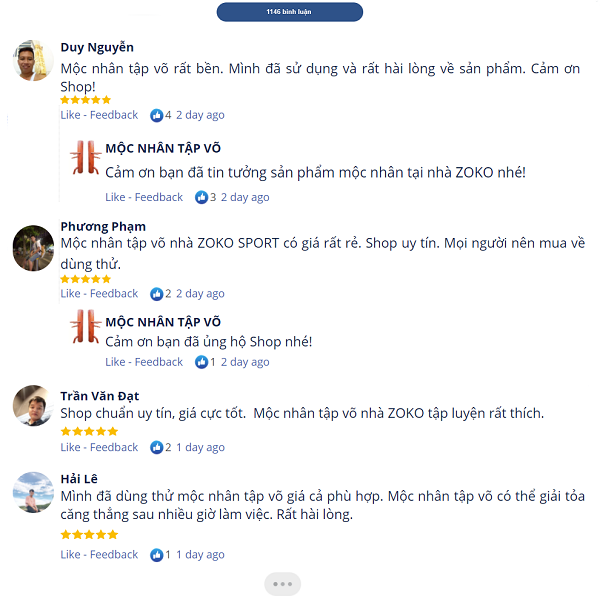Click the Hải Lê username
The image size is (600, 605).
click(79, 479)
